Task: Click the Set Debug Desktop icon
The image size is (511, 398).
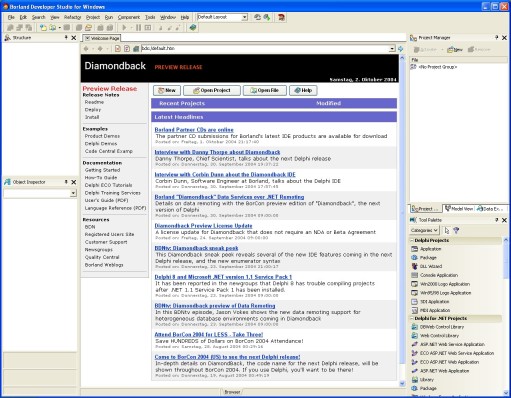Action: [267, 17]
